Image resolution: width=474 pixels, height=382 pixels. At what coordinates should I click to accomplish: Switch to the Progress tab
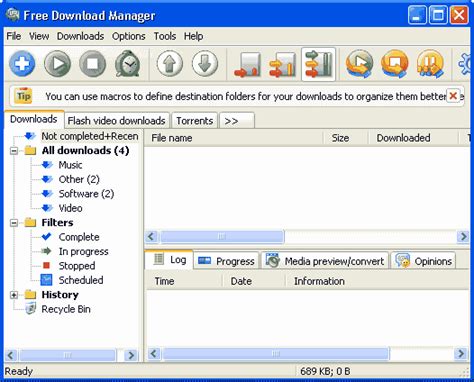tap(226, 261)
